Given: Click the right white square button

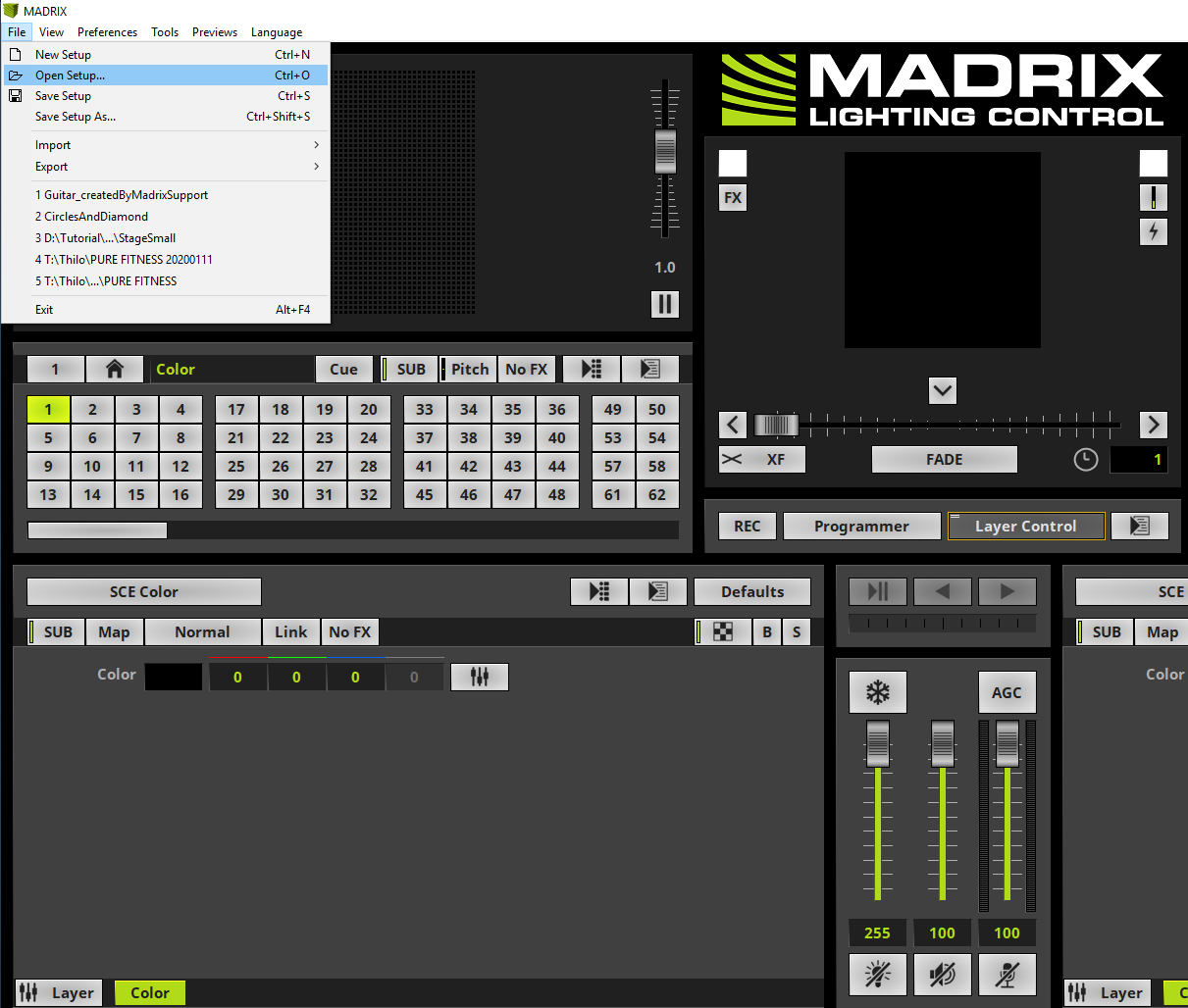Looking at the screenshot, I should 1154,163.
